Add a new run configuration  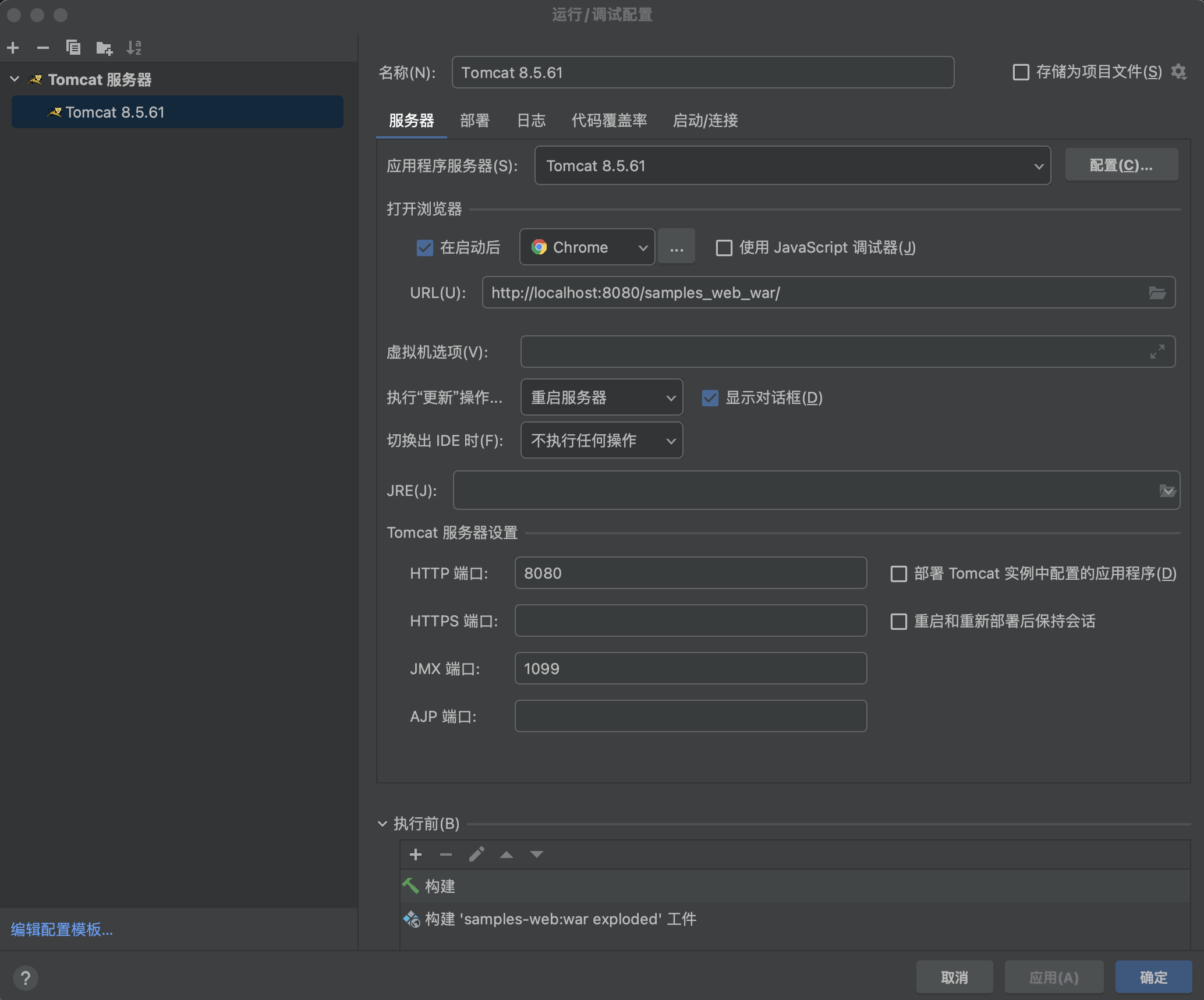point(13,48)
